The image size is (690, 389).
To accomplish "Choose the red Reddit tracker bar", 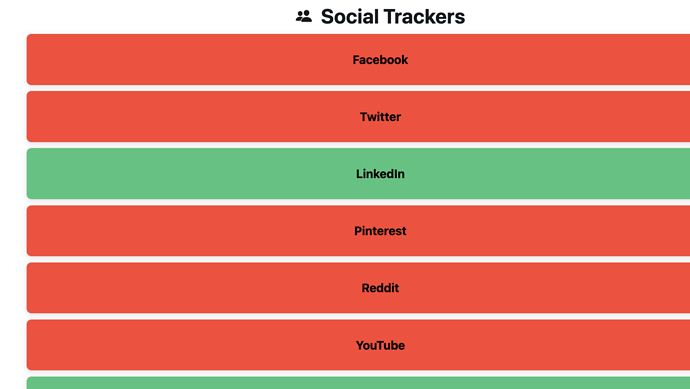I will click(x=358, y=288).
